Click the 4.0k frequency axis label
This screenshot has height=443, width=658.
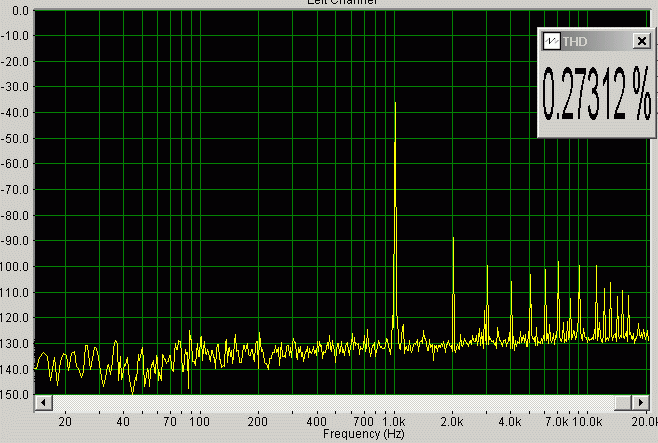click(x=510, y=422)
